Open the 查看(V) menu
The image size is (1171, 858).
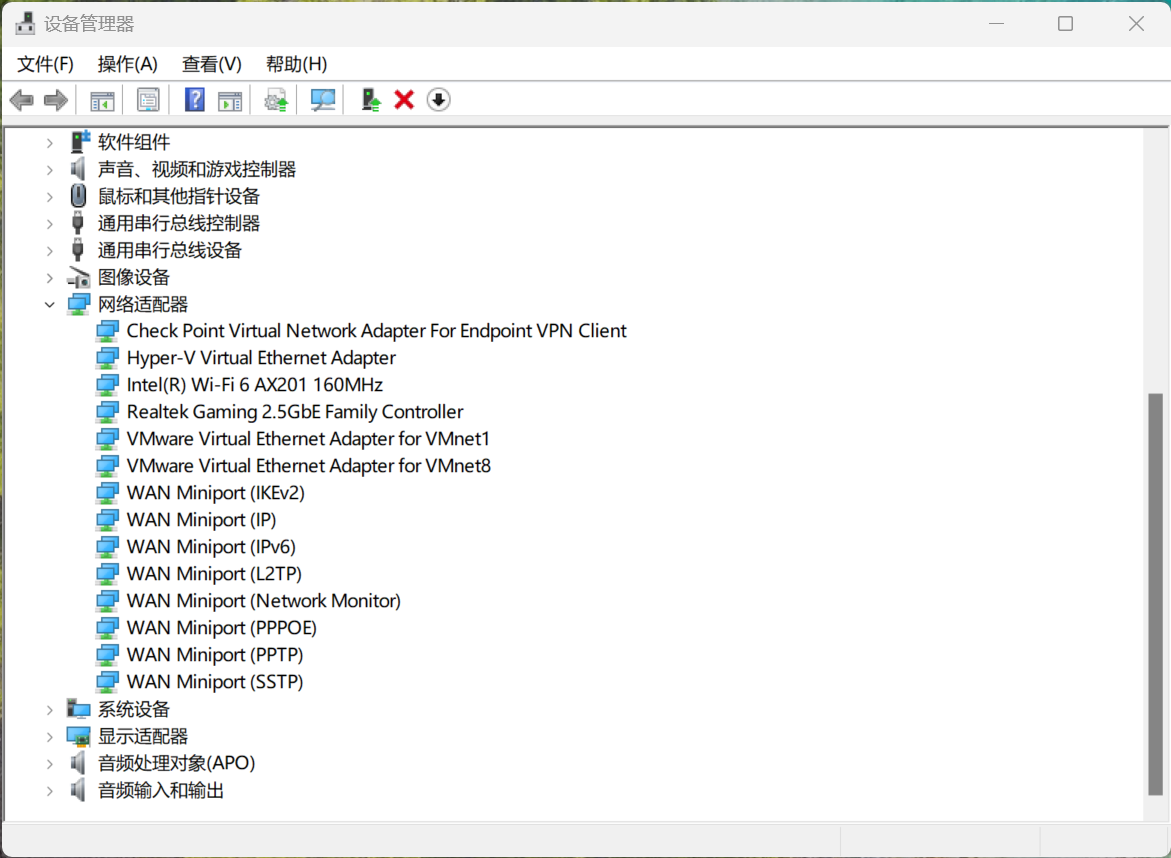tap(212, 64)
